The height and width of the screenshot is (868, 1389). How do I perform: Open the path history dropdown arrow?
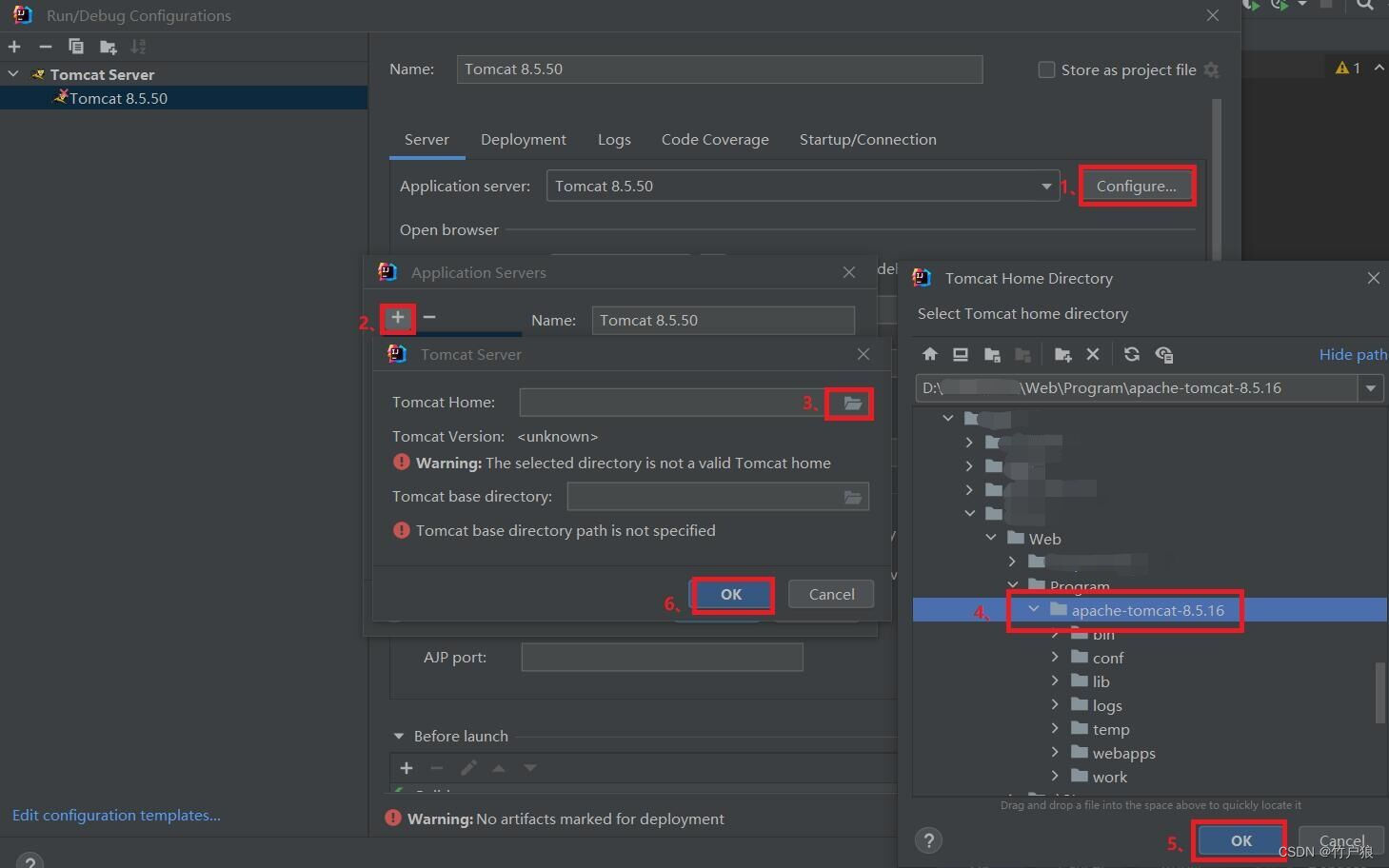click(1371, 388)
